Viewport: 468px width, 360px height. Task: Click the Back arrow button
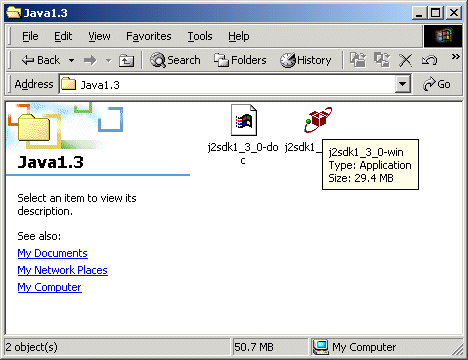40,60
